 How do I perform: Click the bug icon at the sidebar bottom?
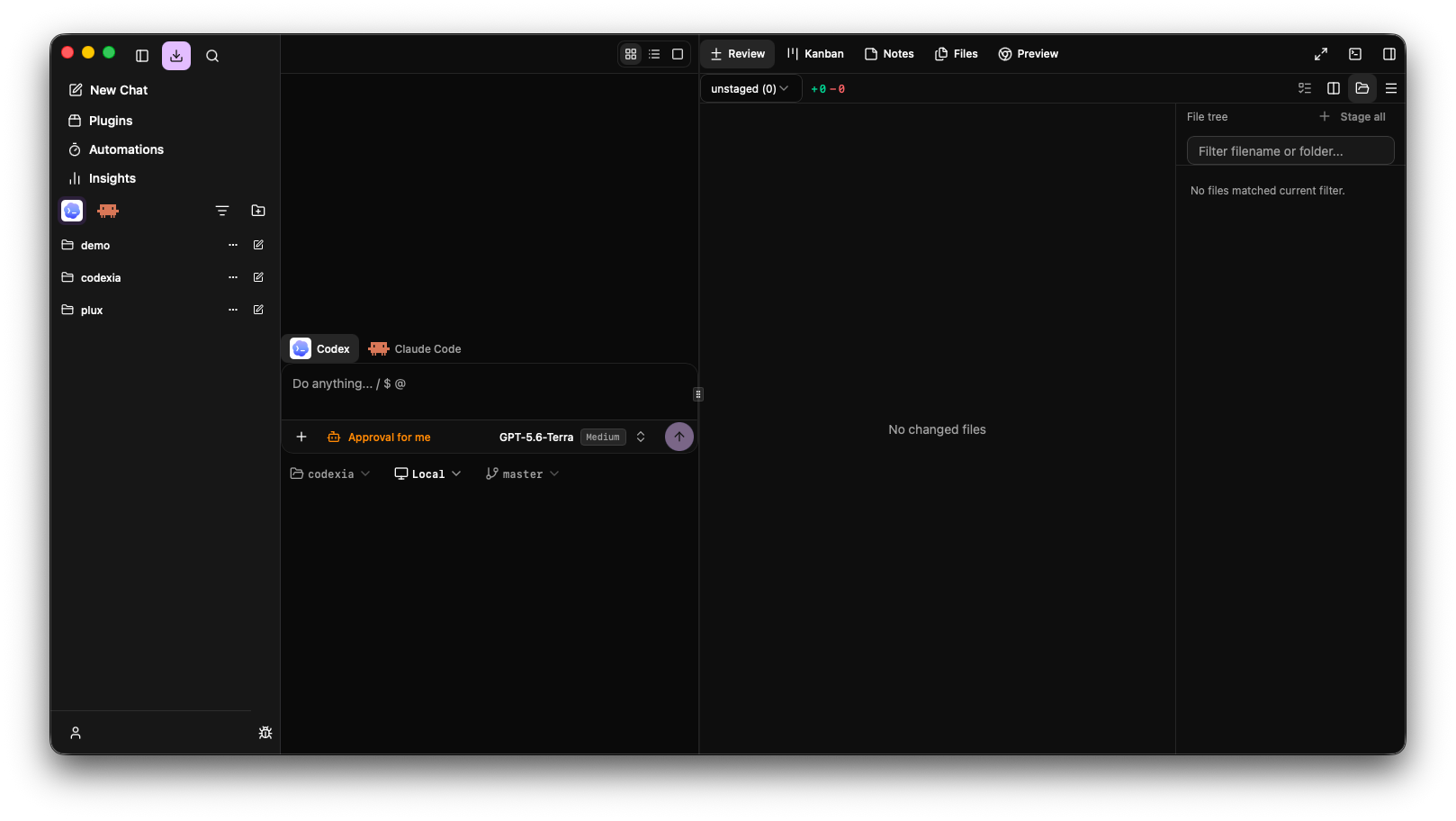[x=265, y=733]
